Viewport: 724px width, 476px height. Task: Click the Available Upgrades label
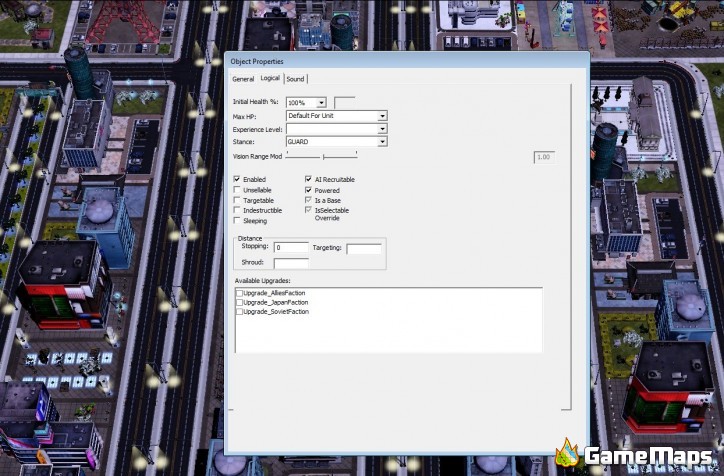262,281
